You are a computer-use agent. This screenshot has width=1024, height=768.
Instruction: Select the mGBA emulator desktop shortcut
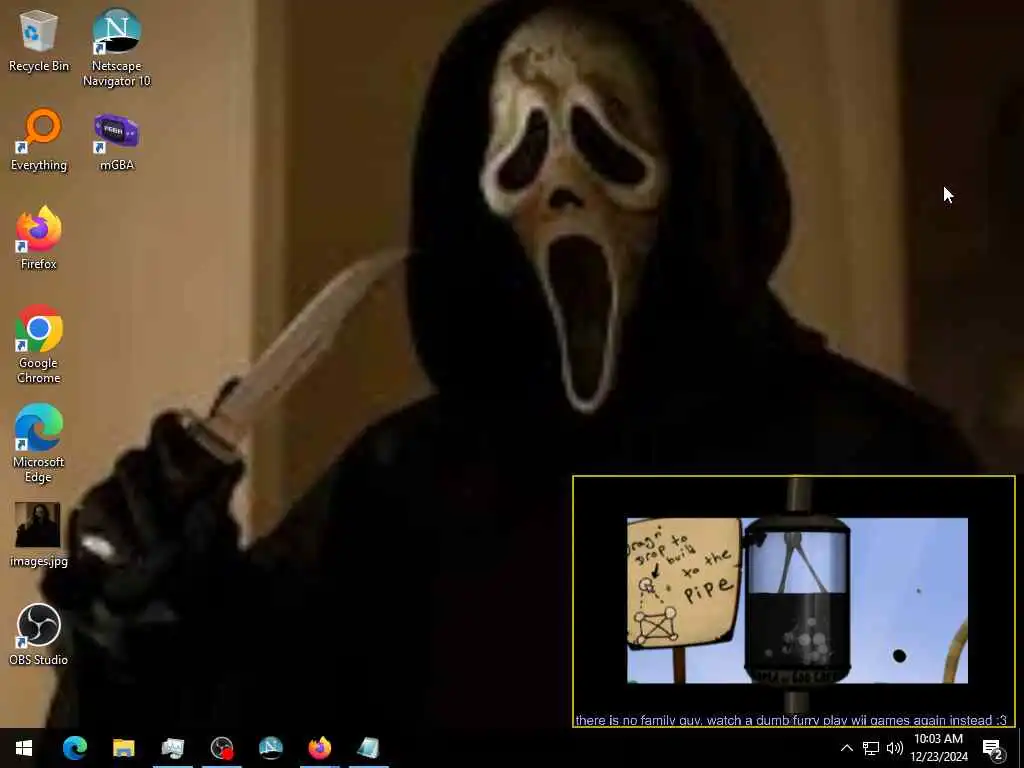point(116,140)
